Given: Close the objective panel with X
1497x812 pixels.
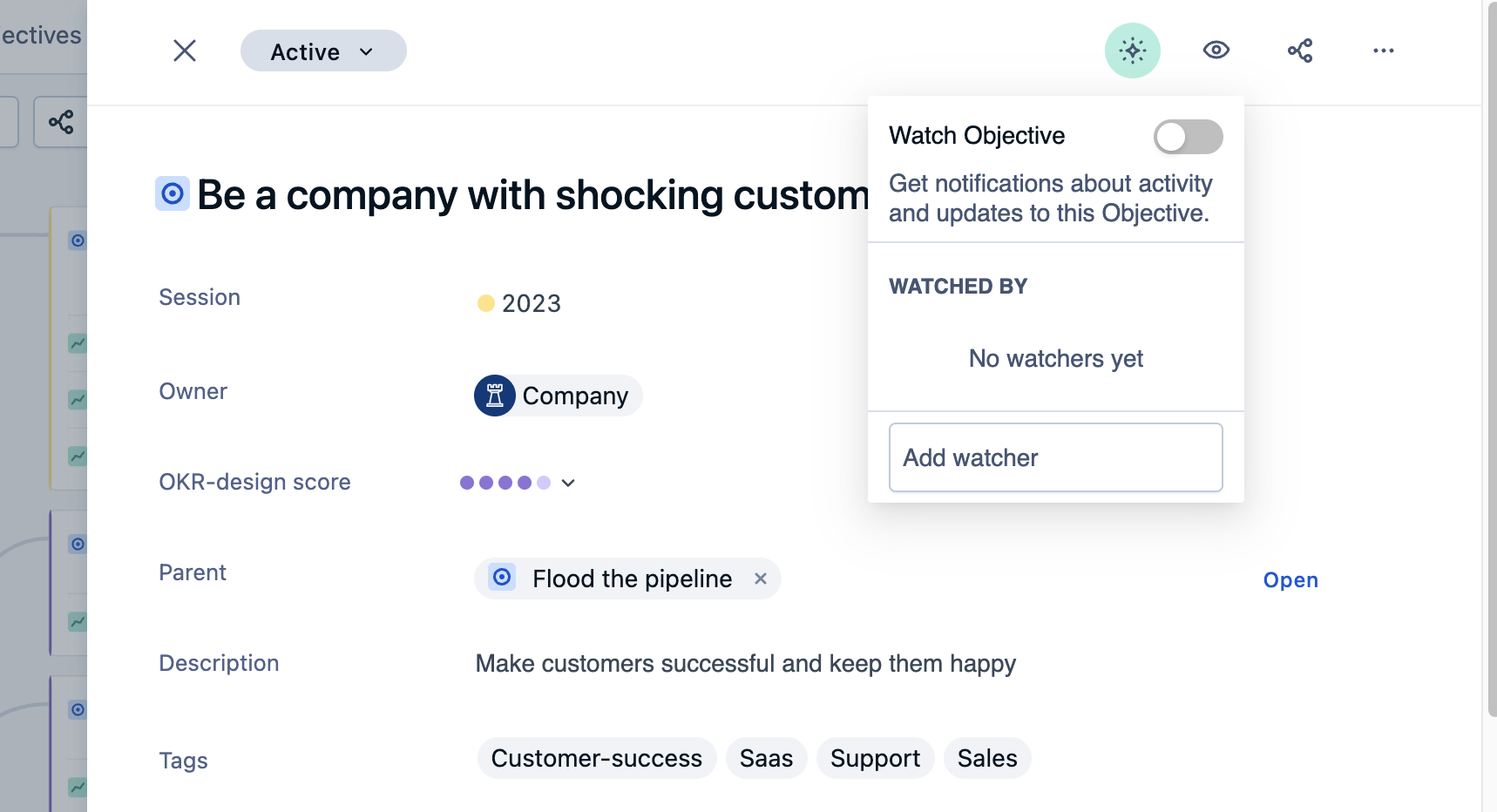Looking at the screenshot, I should click(185, 51).
